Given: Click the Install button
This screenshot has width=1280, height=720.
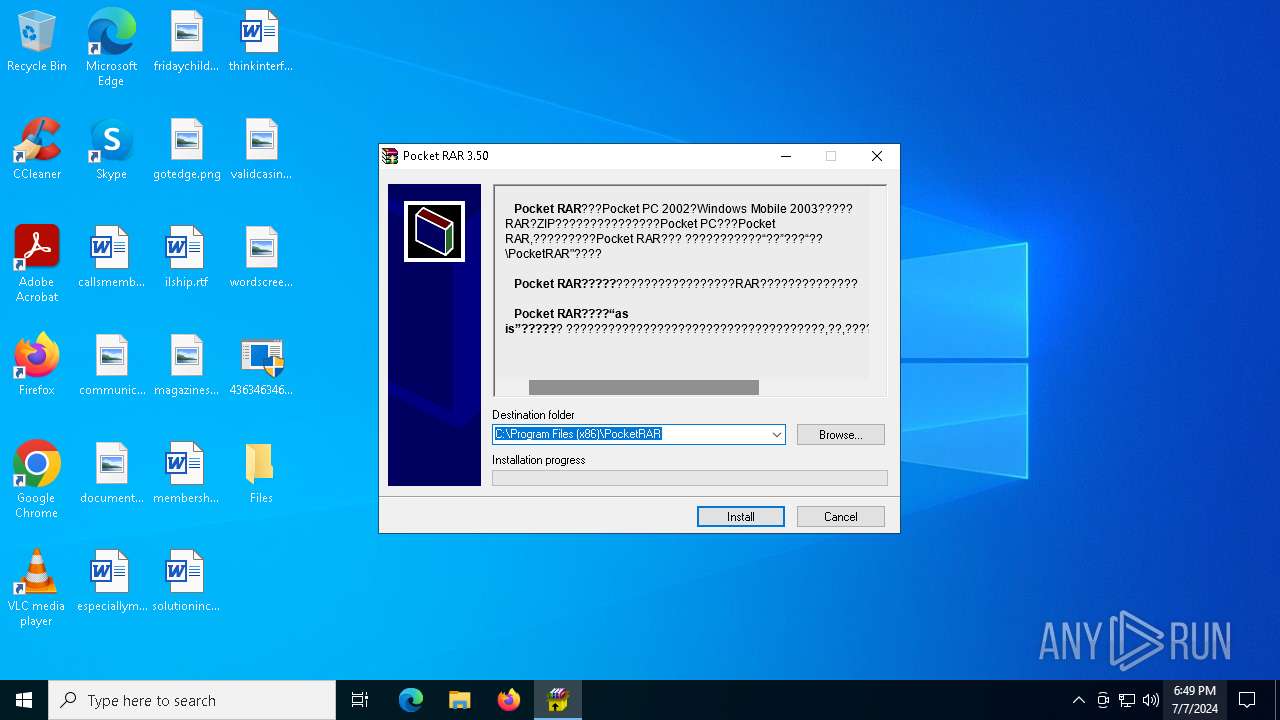Looking at the screenshot, I should [741, 517].
